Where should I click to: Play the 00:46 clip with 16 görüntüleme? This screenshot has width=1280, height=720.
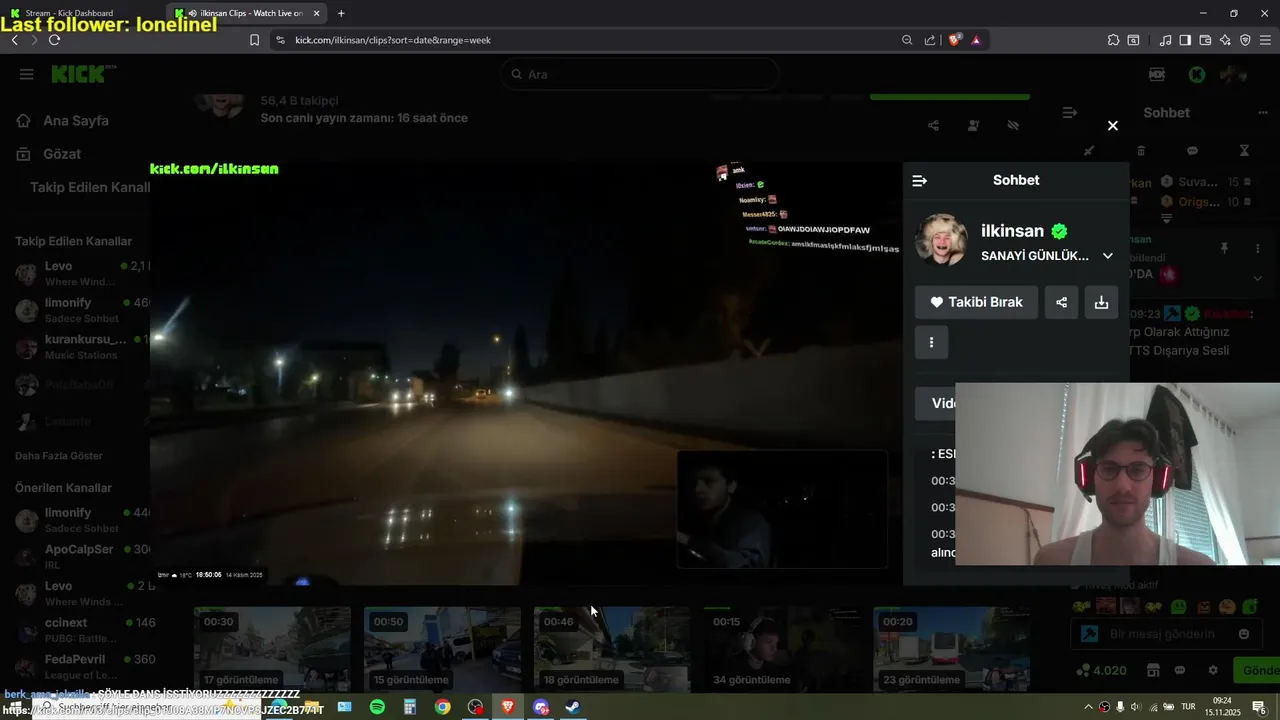(612, 649)
